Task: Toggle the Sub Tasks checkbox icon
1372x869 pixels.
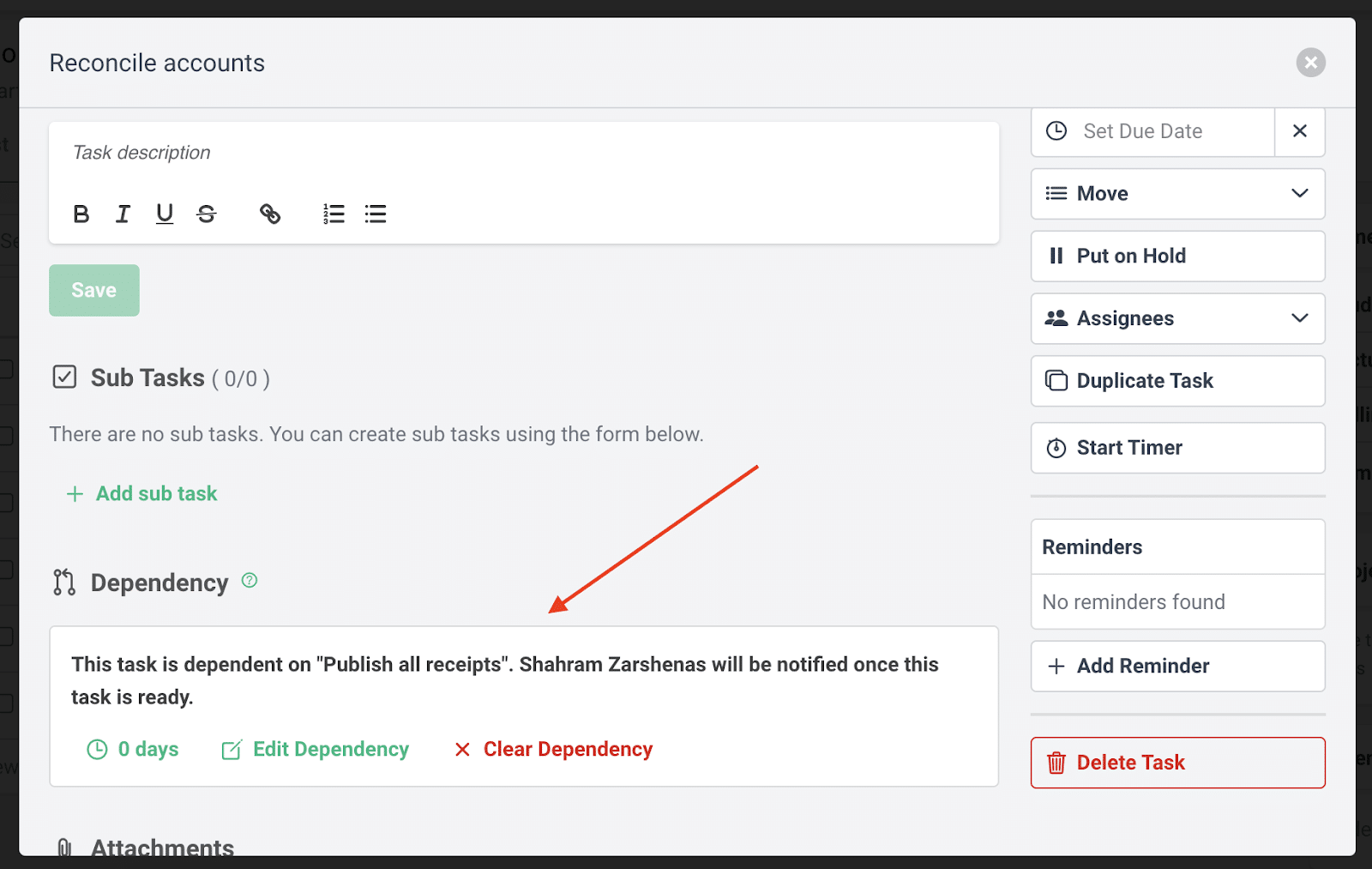Action: tap(63, 376)
